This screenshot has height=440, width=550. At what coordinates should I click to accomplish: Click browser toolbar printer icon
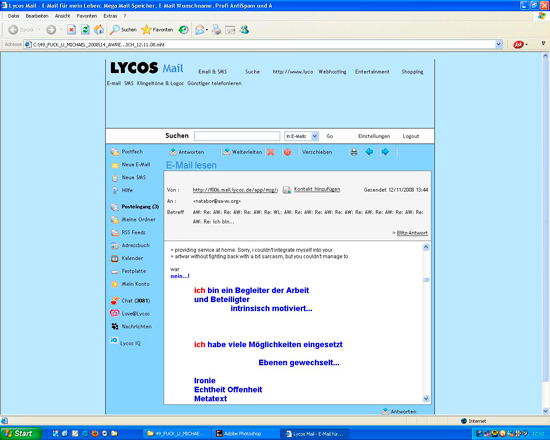(217, 30)
